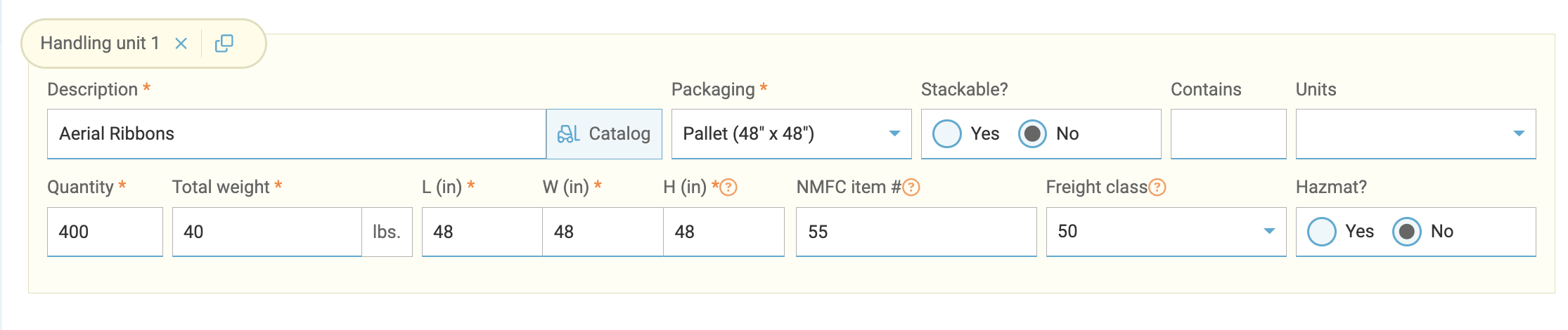Expand the Units dropdown
Screen dimensions: 1568x330
tap(1415, 133)
